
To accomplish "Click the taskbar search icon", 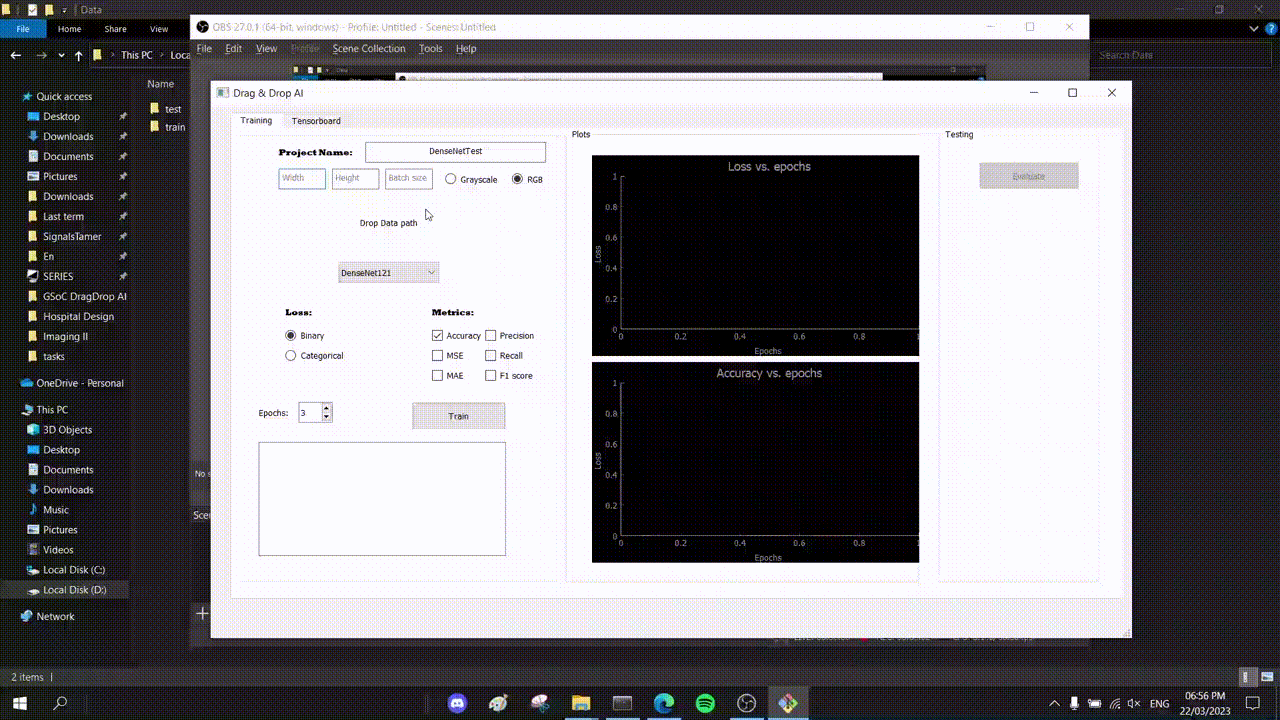I will click(x=60, y=704).
